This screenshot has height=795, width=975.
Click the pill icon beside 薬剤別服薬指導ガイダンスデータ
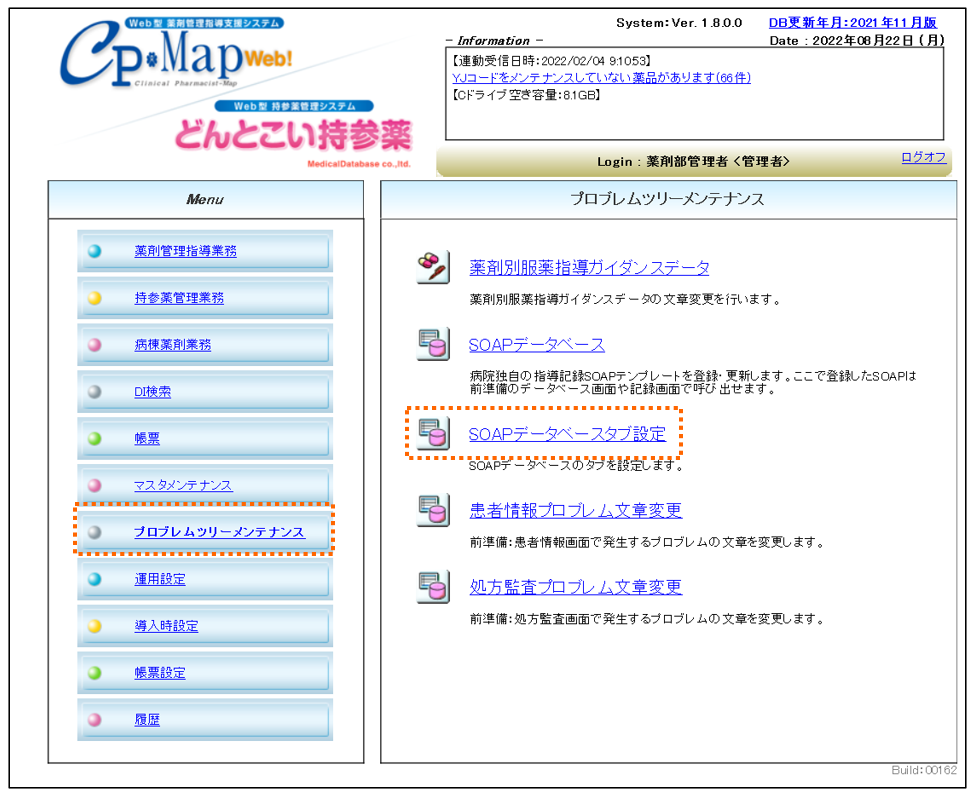433,267
